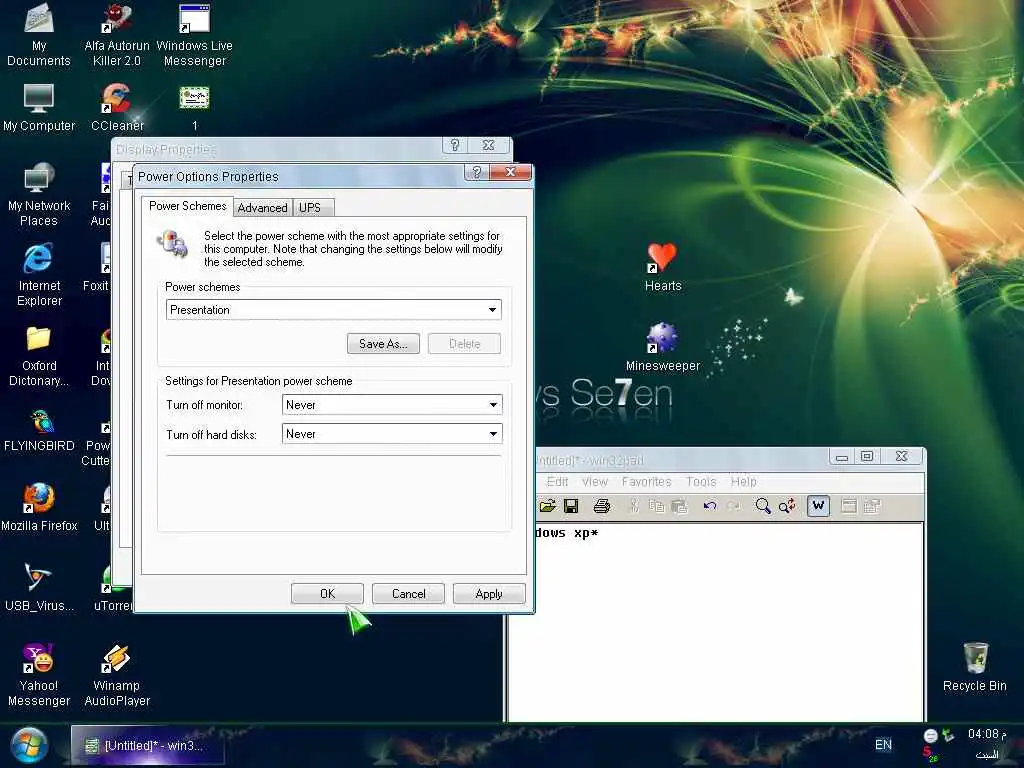Switch to the Advanced tab

click(x=263, y=208)
